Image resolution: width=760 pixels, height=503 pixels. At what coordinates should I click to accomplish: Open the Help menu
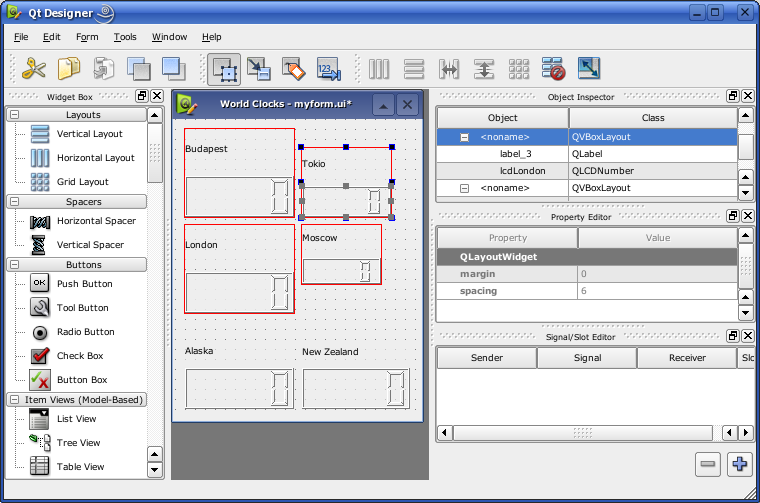(x=212, y=37)
